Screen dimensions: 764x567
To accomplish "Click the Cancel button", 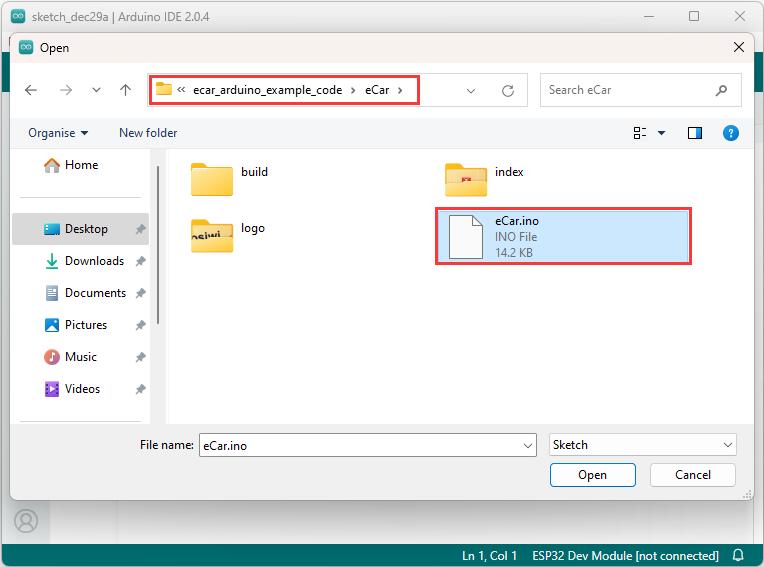I will pos(692,475).
